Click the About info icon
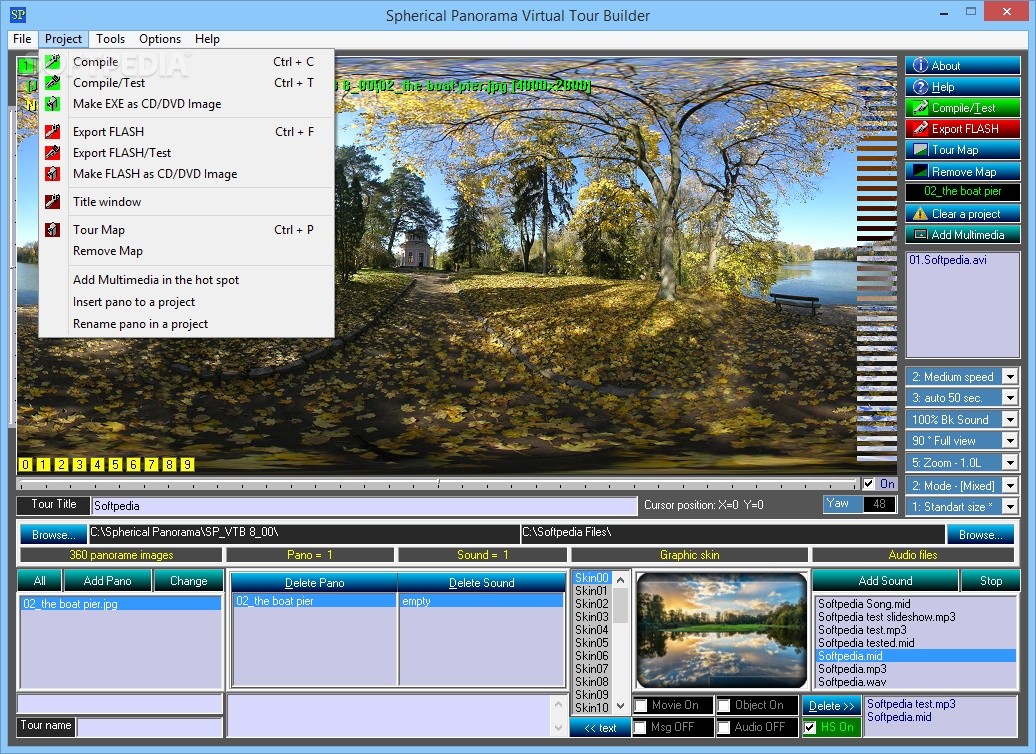The height and width of the screenshot is (754, 1036). tap(920, 65)
